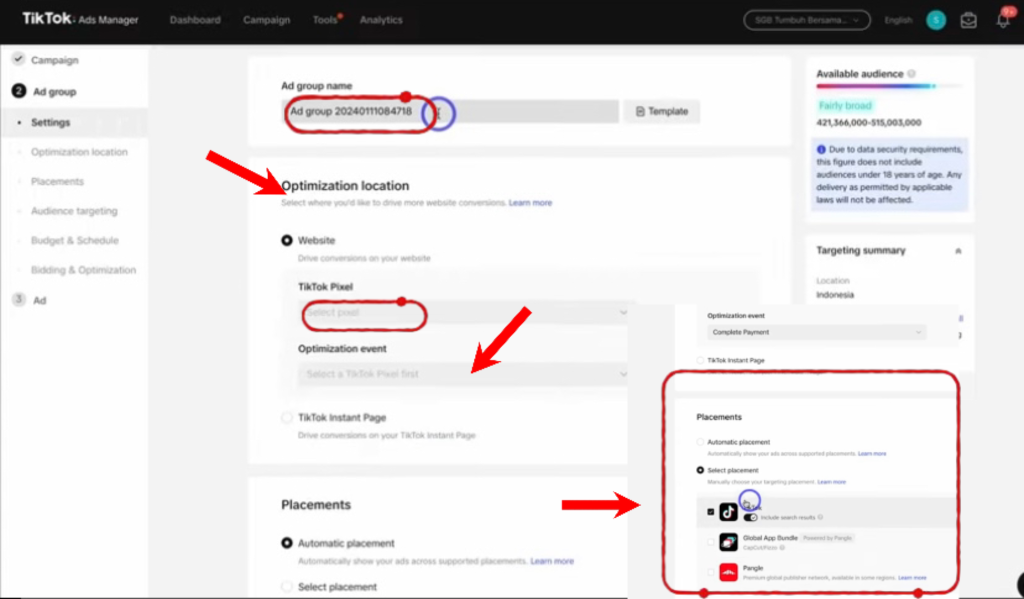Click Learn more under Optimization location
This screenshot has width=1024, height=599.
tap(530, 203)
